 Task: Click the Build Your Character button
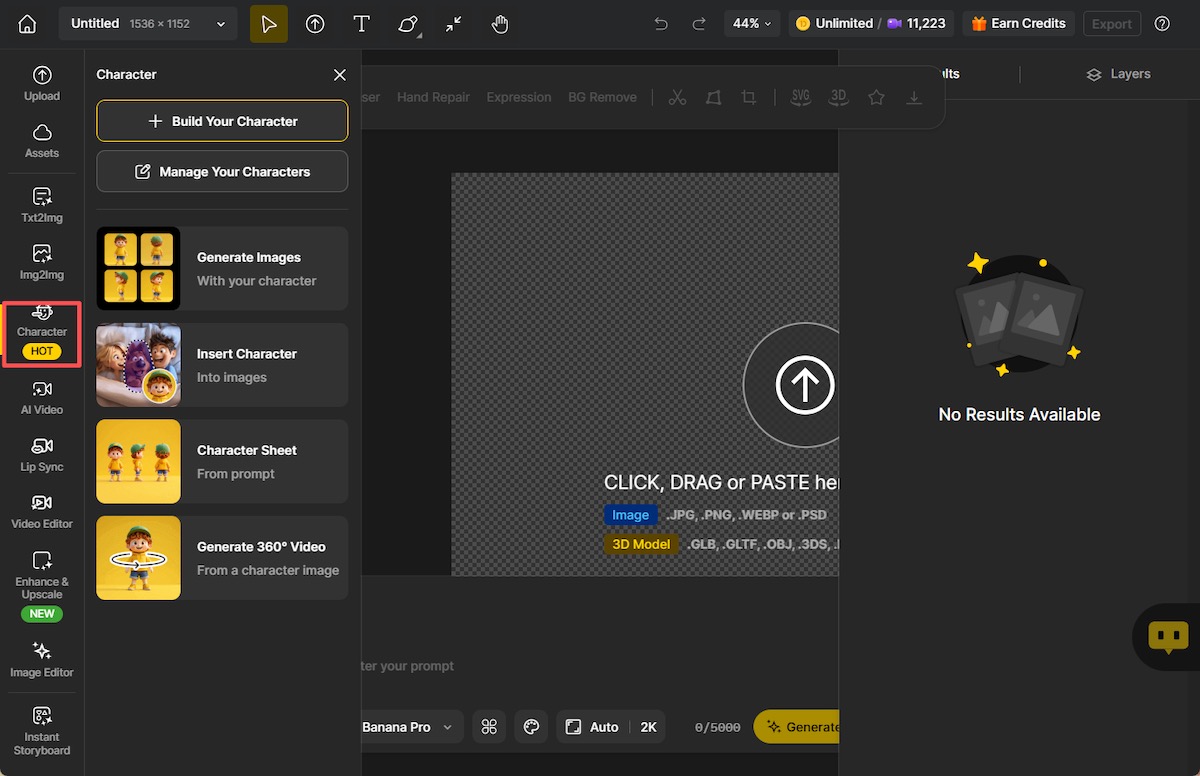221,120
